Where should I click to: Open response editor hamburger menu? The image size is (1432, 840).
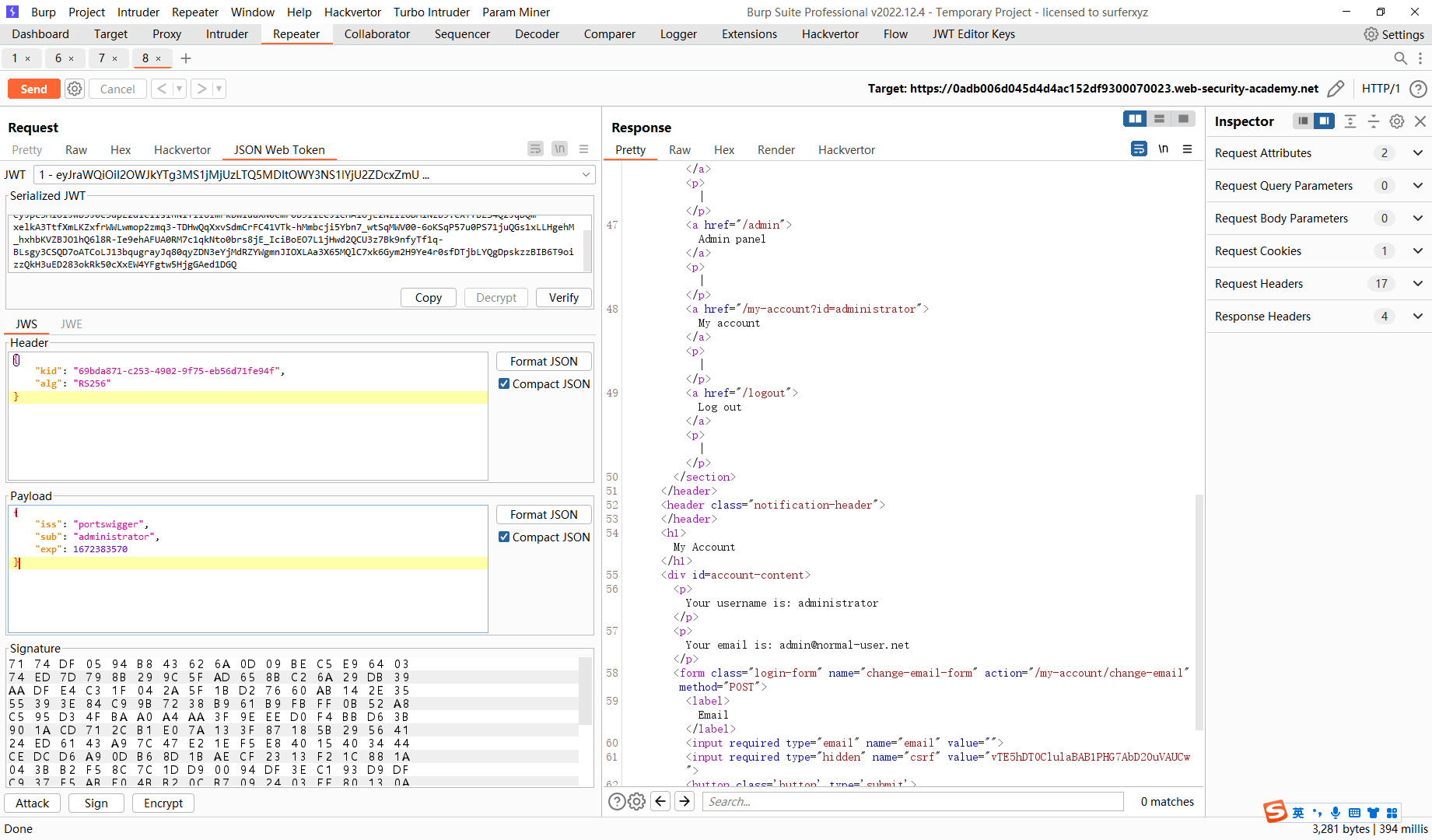click(1187, 149)
